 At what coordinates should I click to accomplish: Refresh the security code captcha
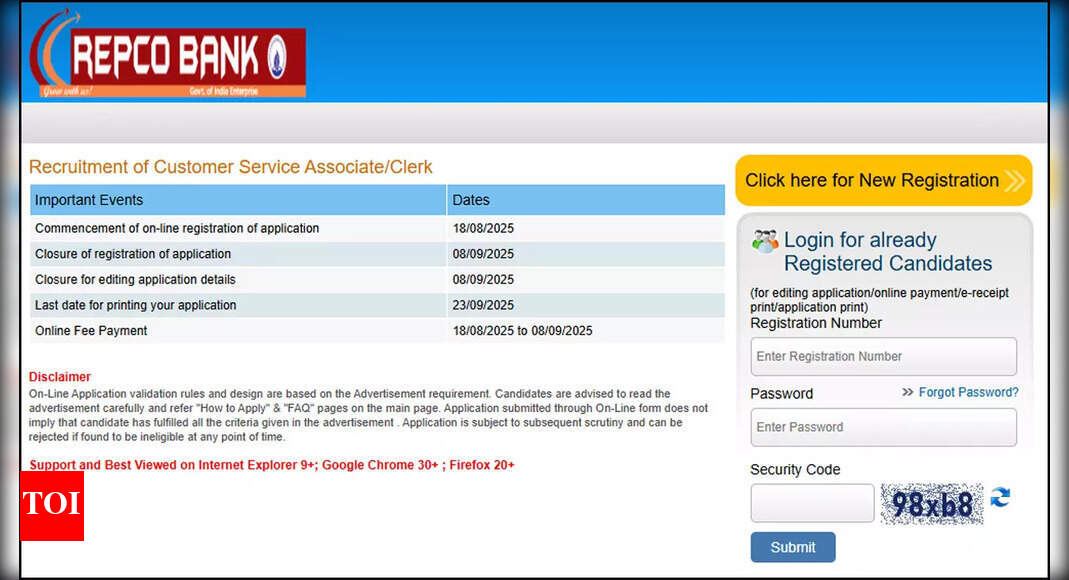(x=1000, y=497)
